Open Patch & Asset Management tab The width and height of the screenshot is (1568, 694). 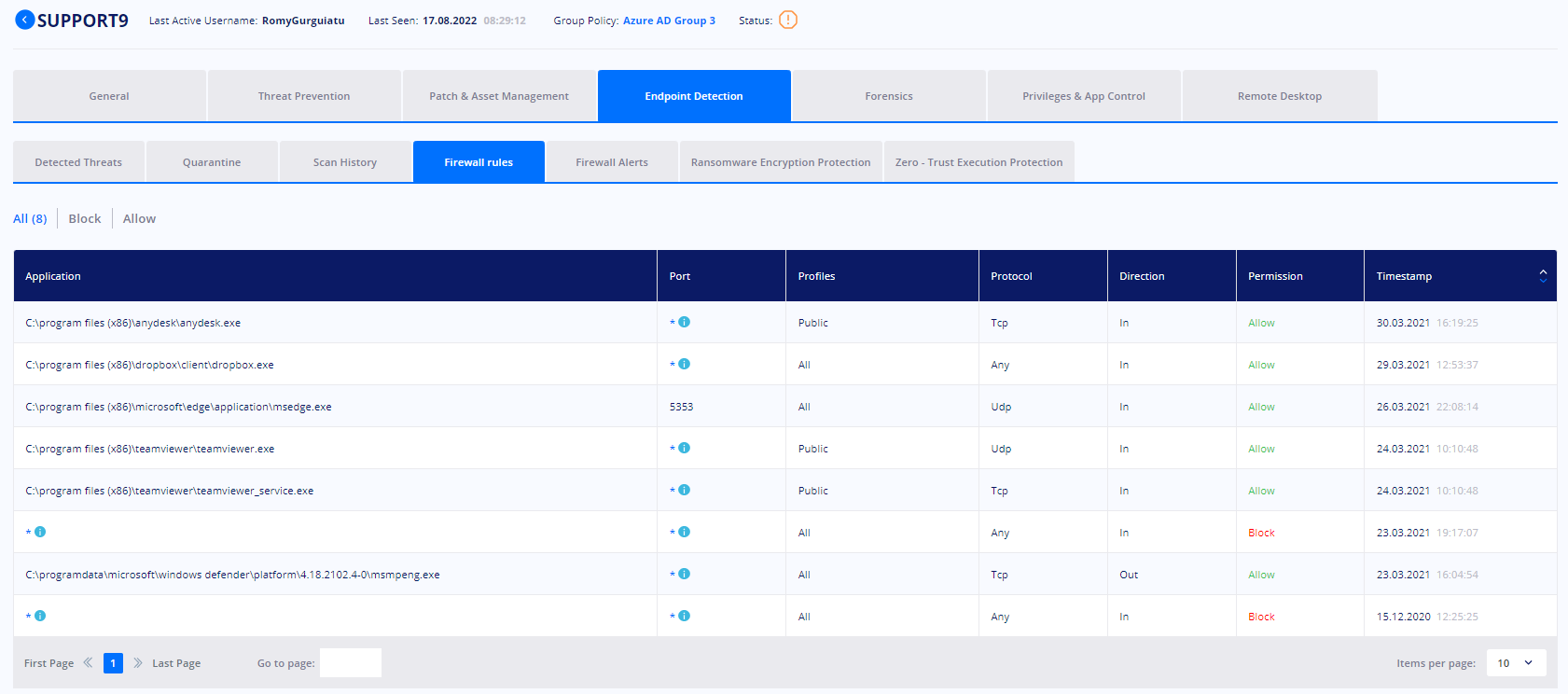pos(499,96)
